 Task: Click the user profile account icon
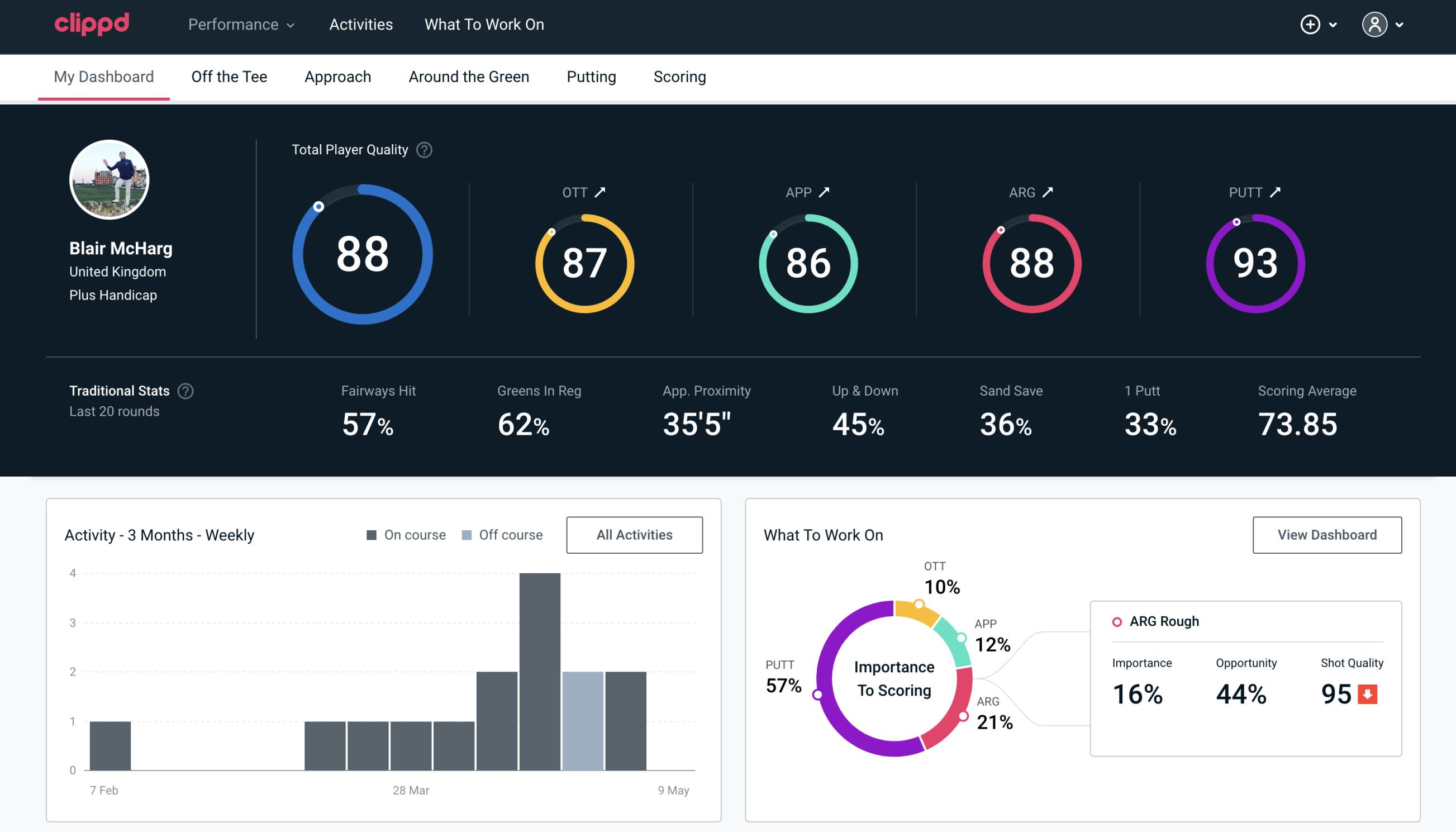coord(1375,25)
